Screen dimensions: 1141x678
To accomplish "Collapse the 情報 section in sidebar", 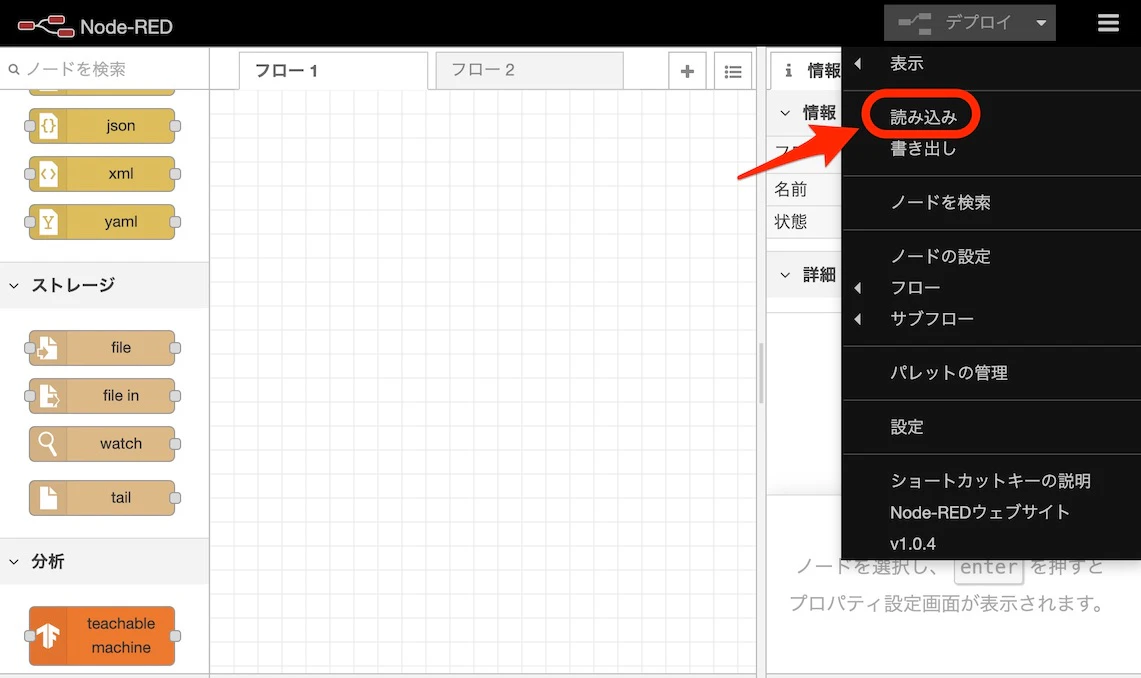I will pos(785,113).
